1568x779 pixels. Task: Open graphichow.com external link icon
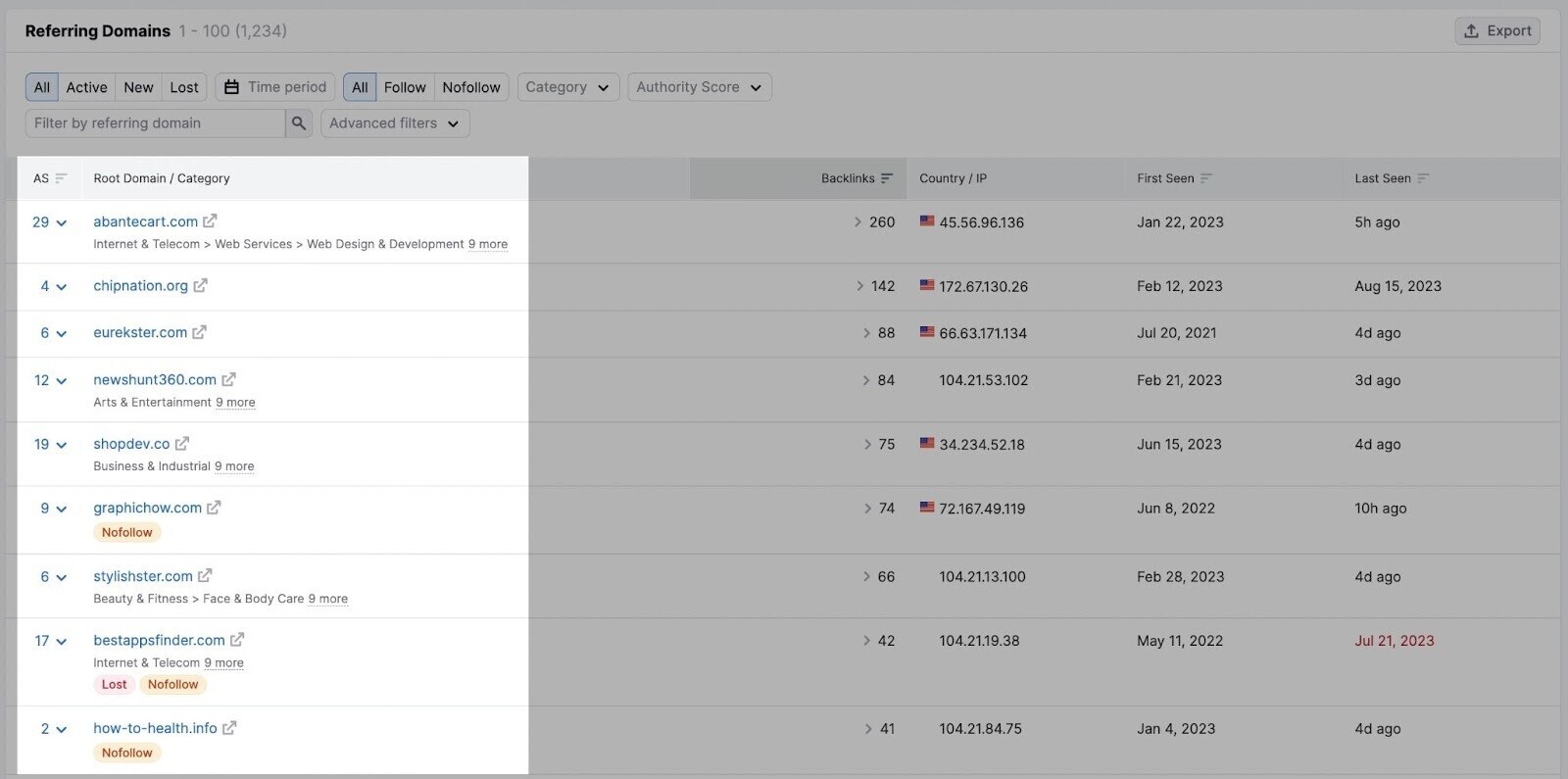(x=214, y=509)
